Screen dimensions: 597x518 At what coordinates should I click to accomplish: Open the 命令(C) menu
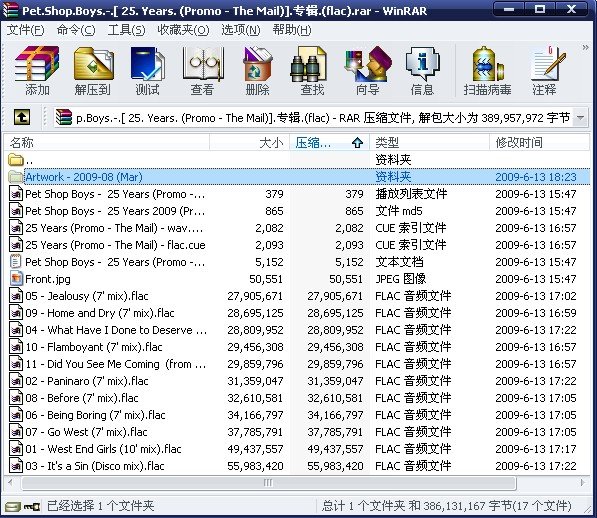[x=76, y=30]
